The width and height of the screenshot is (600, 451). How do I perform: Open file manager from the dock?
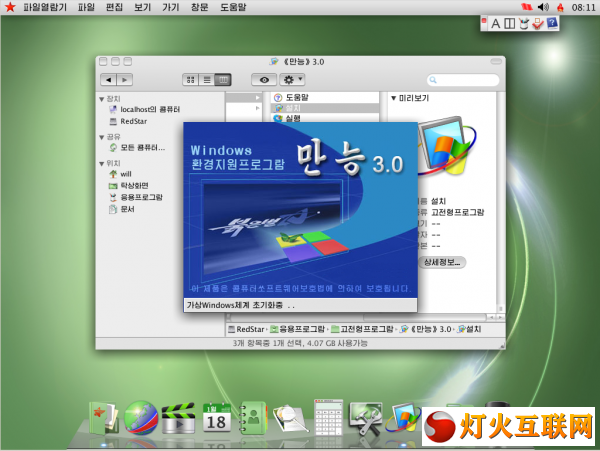pos(103,419)
